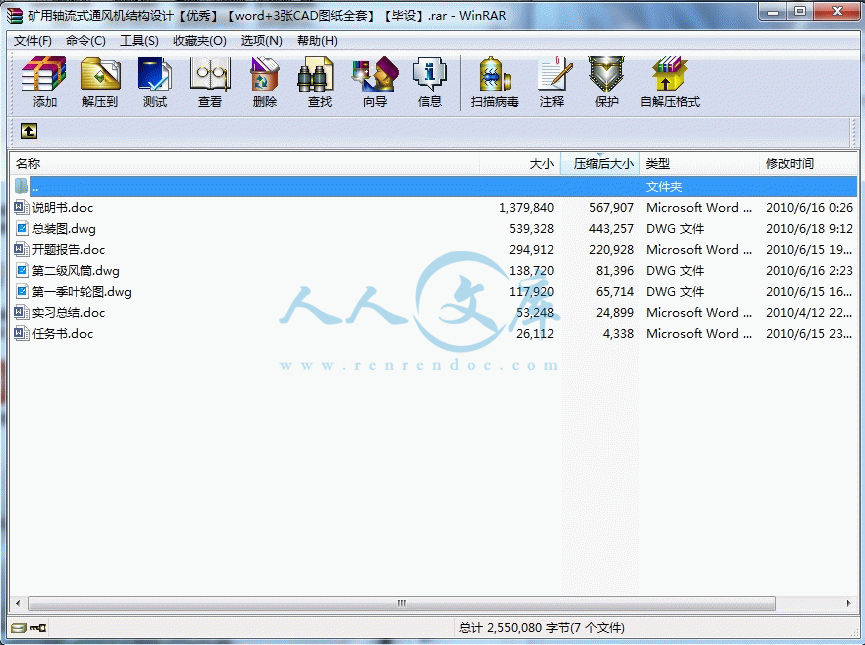Minimize the WinRAR window
Viewport: 865px width, 645px height.
773,12
